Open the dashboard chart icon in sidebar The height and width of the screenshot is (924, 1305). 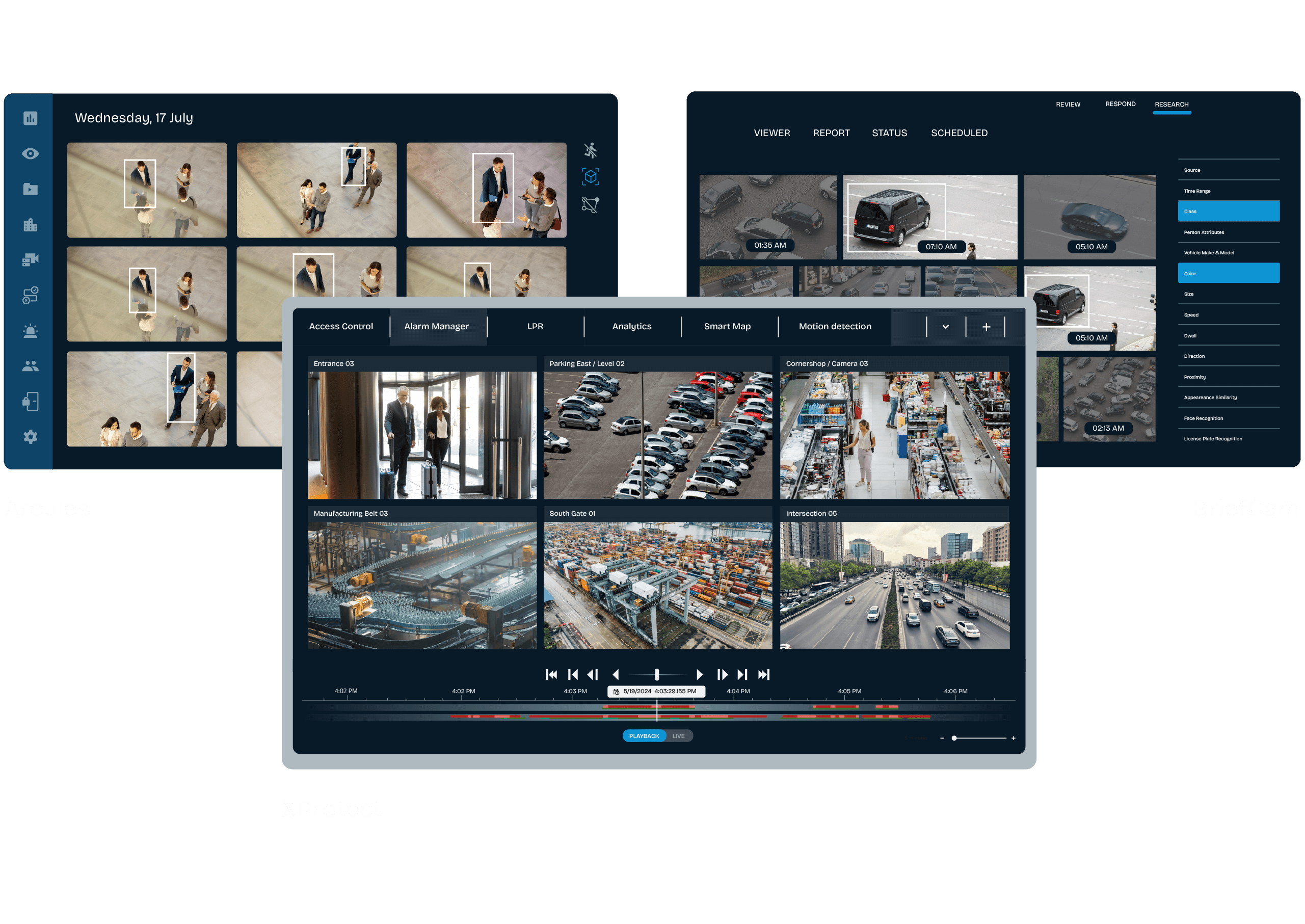pos(30,118)
